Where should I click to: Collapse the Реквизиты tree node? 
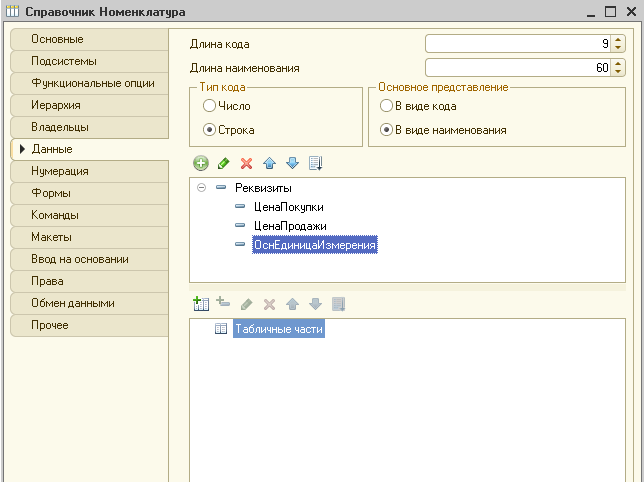point(201,188)
